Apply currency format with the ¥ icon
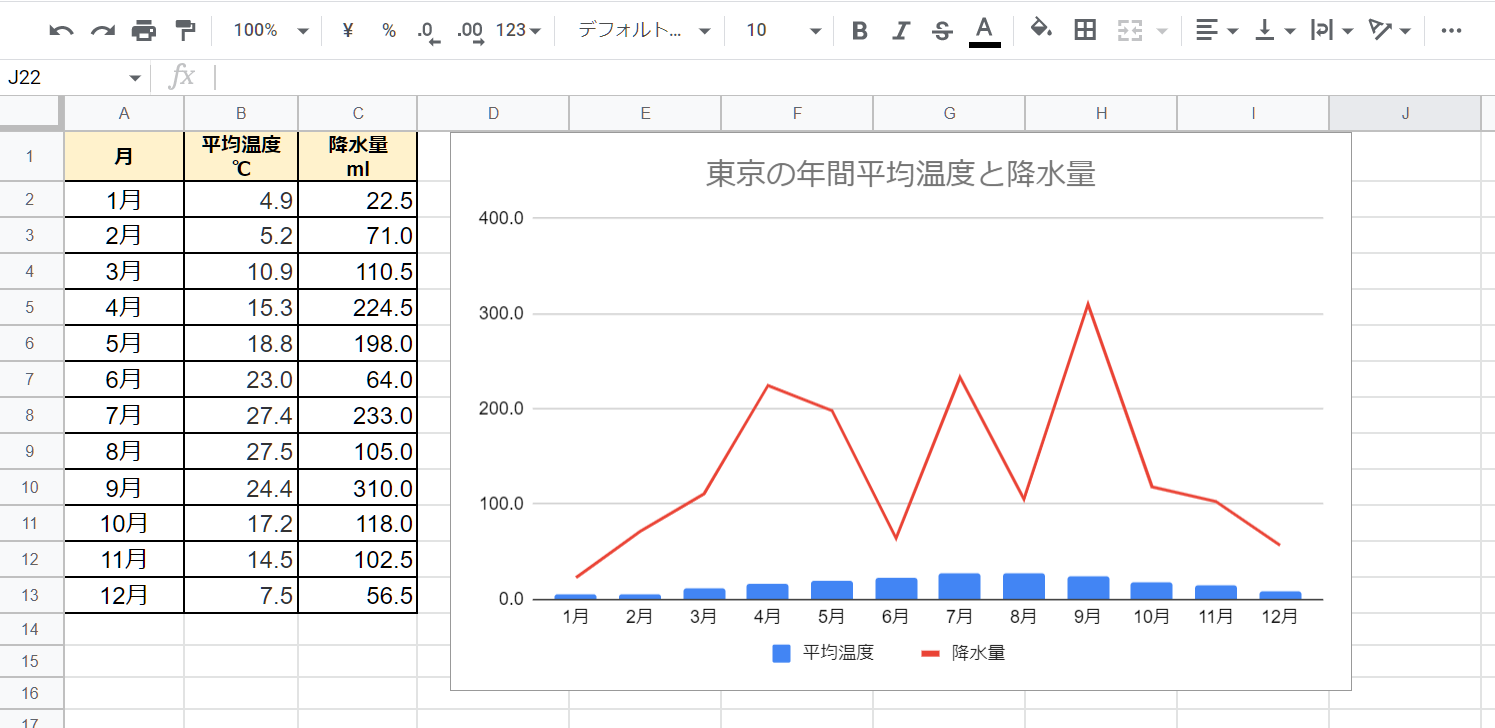1495x728 pixels. click(347, 31)
